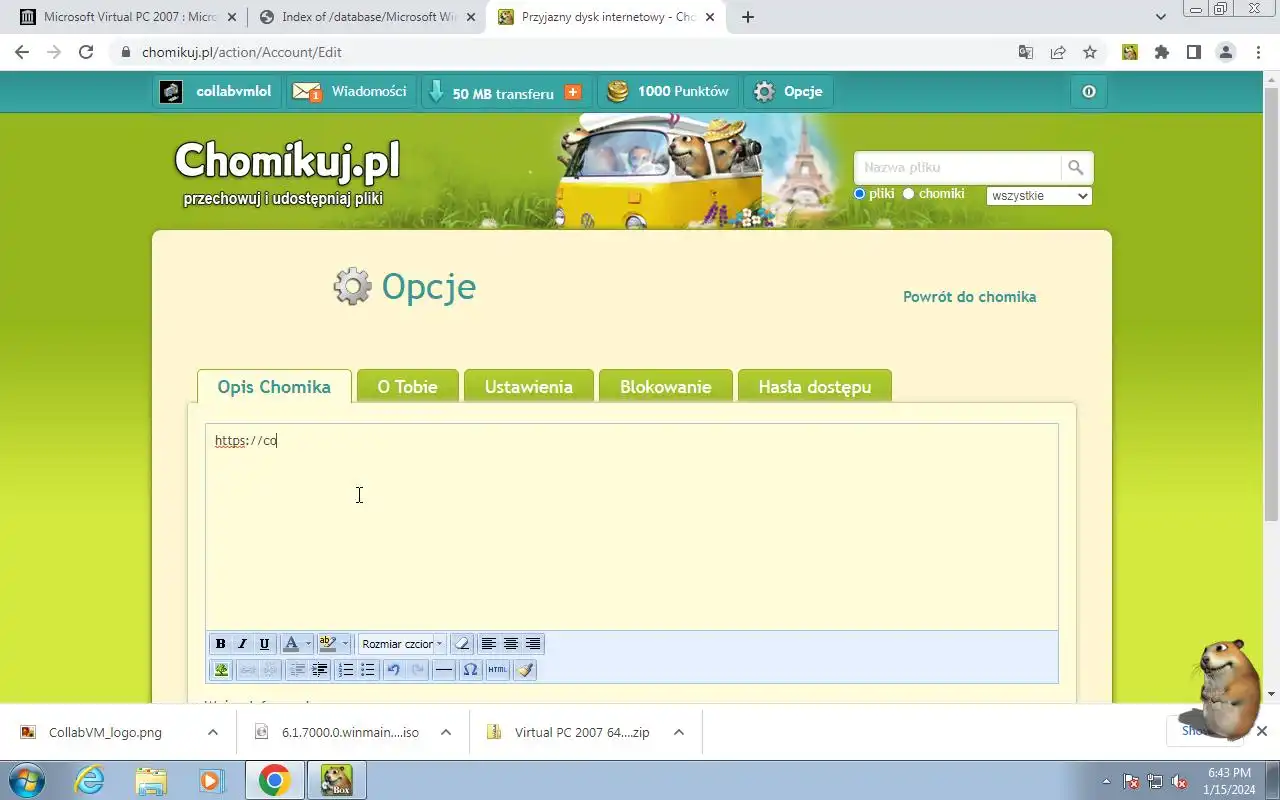This screenshot has height=800, width=1280.
Task: Open the wszystkie file type dropdown
Action: click(x=1039, y=196)
